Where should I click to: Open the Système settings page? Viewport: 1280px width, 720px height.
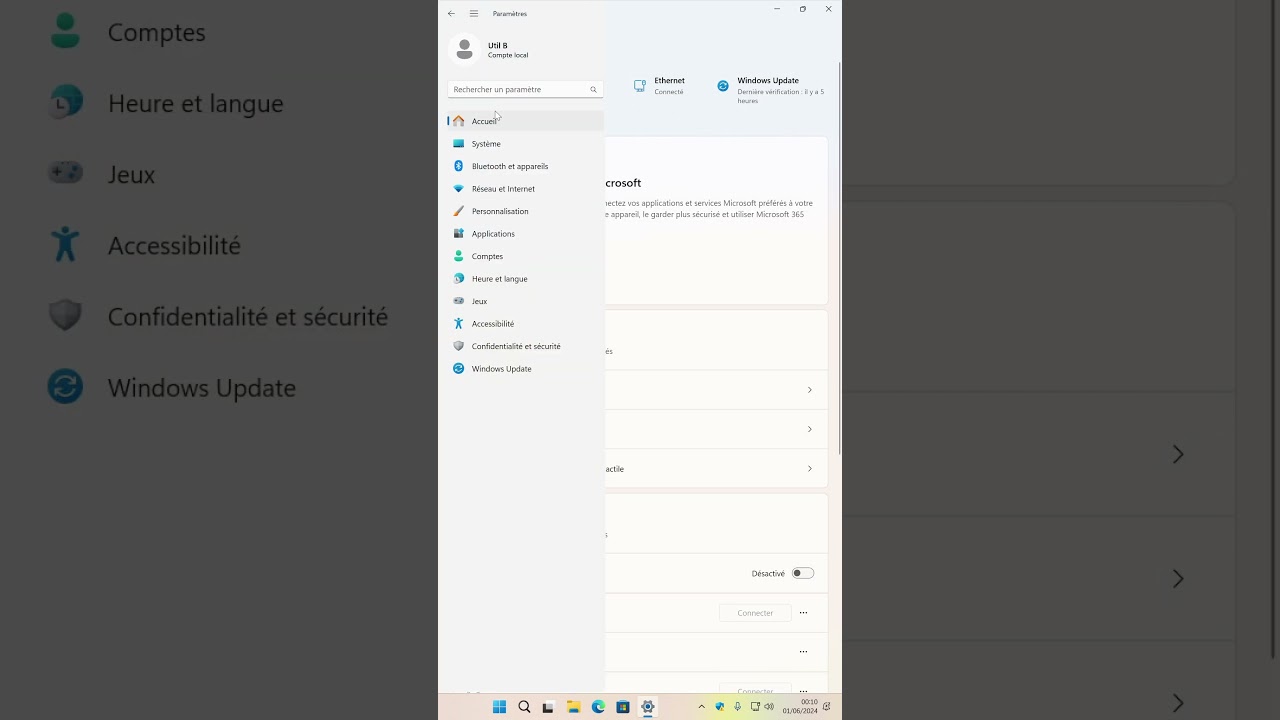(525, 144)
